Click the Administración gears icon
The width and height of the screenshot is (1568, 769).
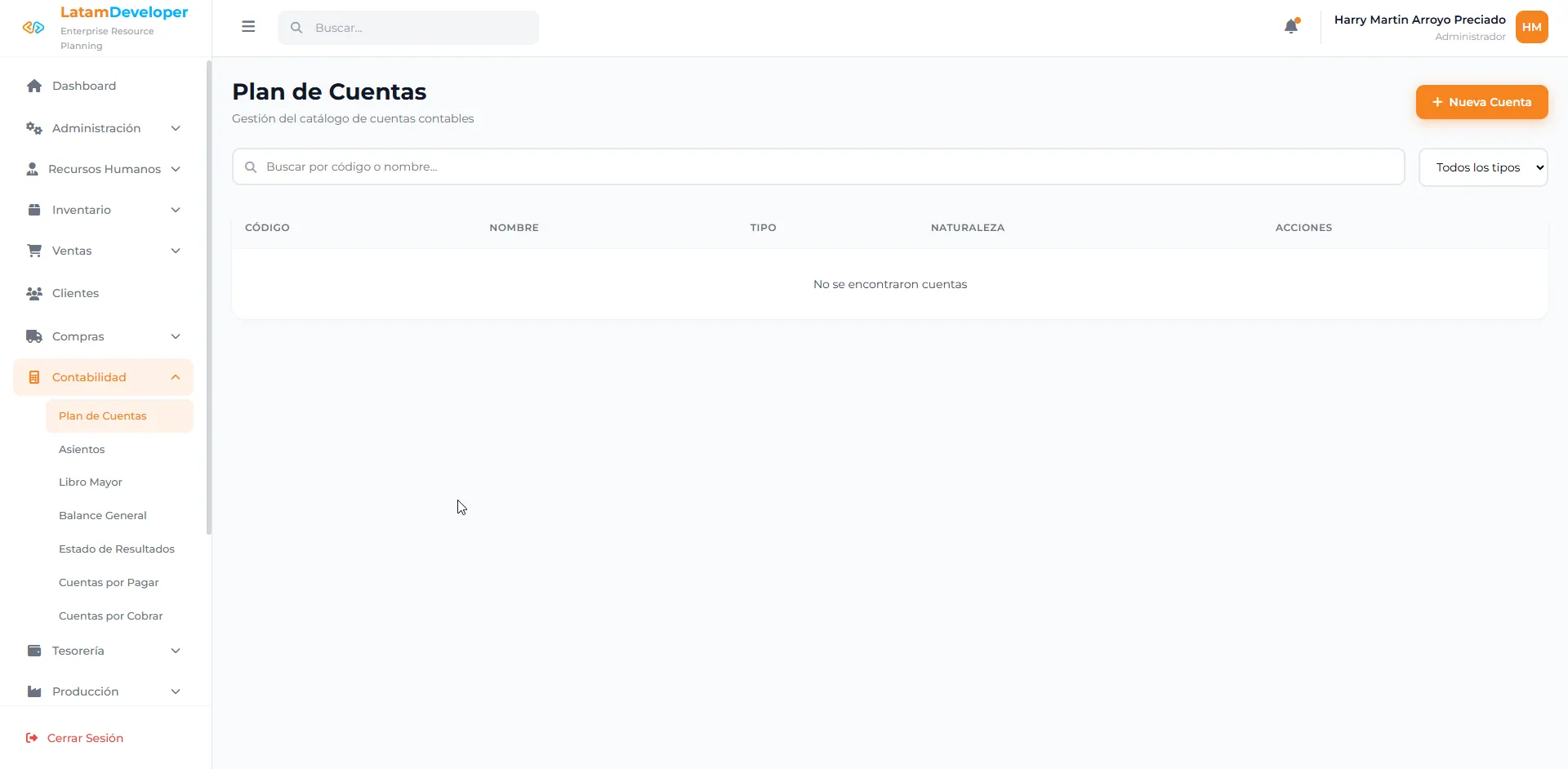point(34,128)
